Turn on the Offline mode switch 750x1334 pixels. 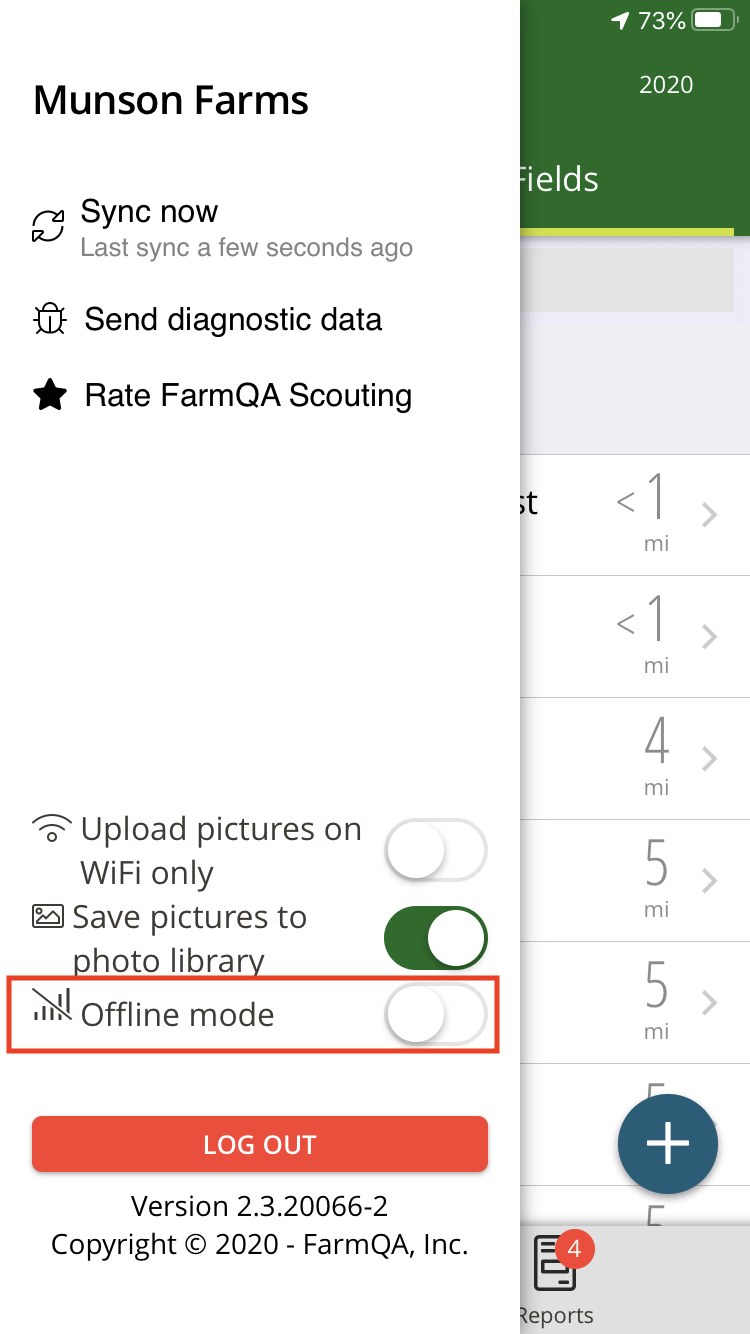click(436, 1015)
